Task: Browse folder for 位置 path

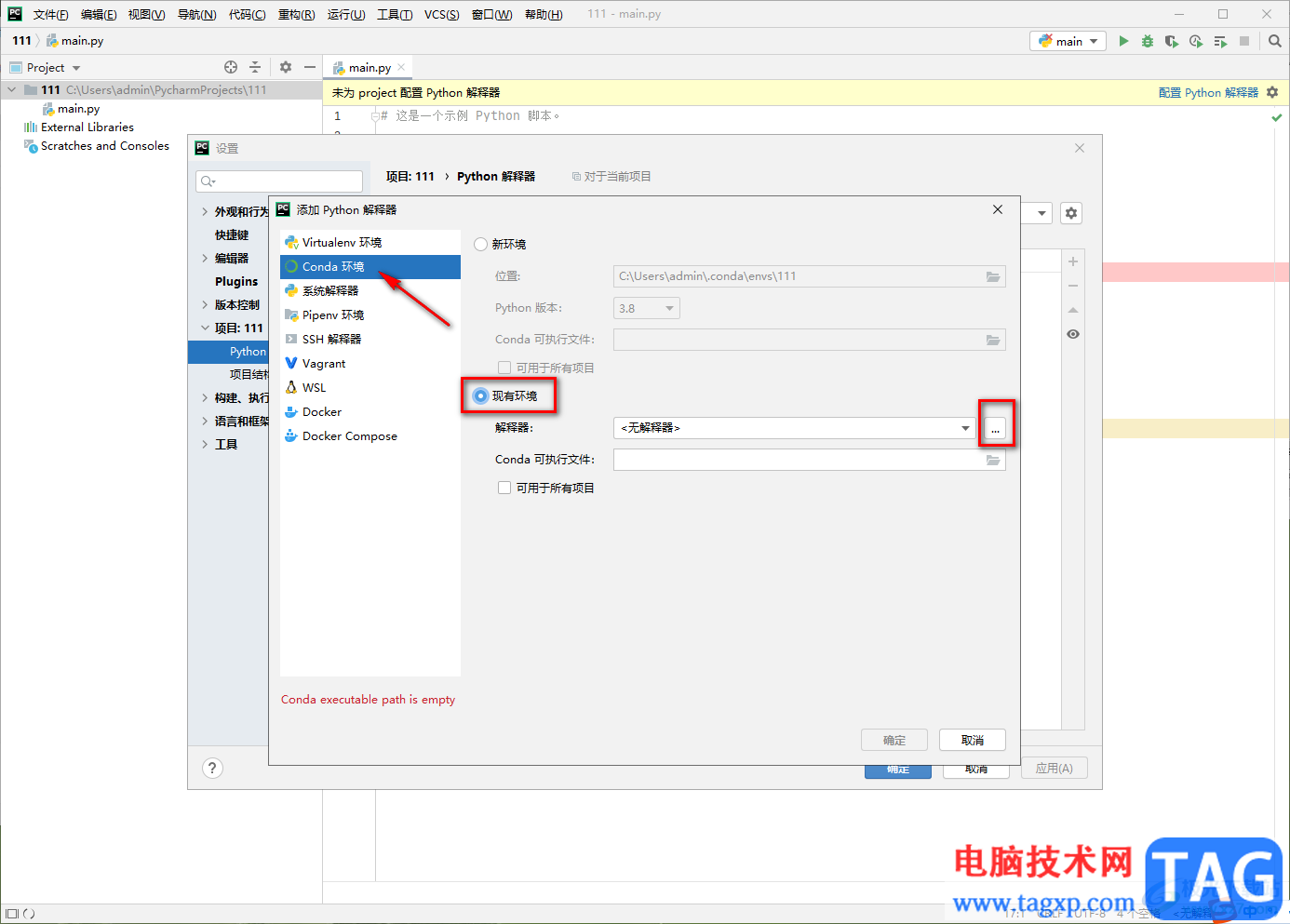Action: pos(993,276)
